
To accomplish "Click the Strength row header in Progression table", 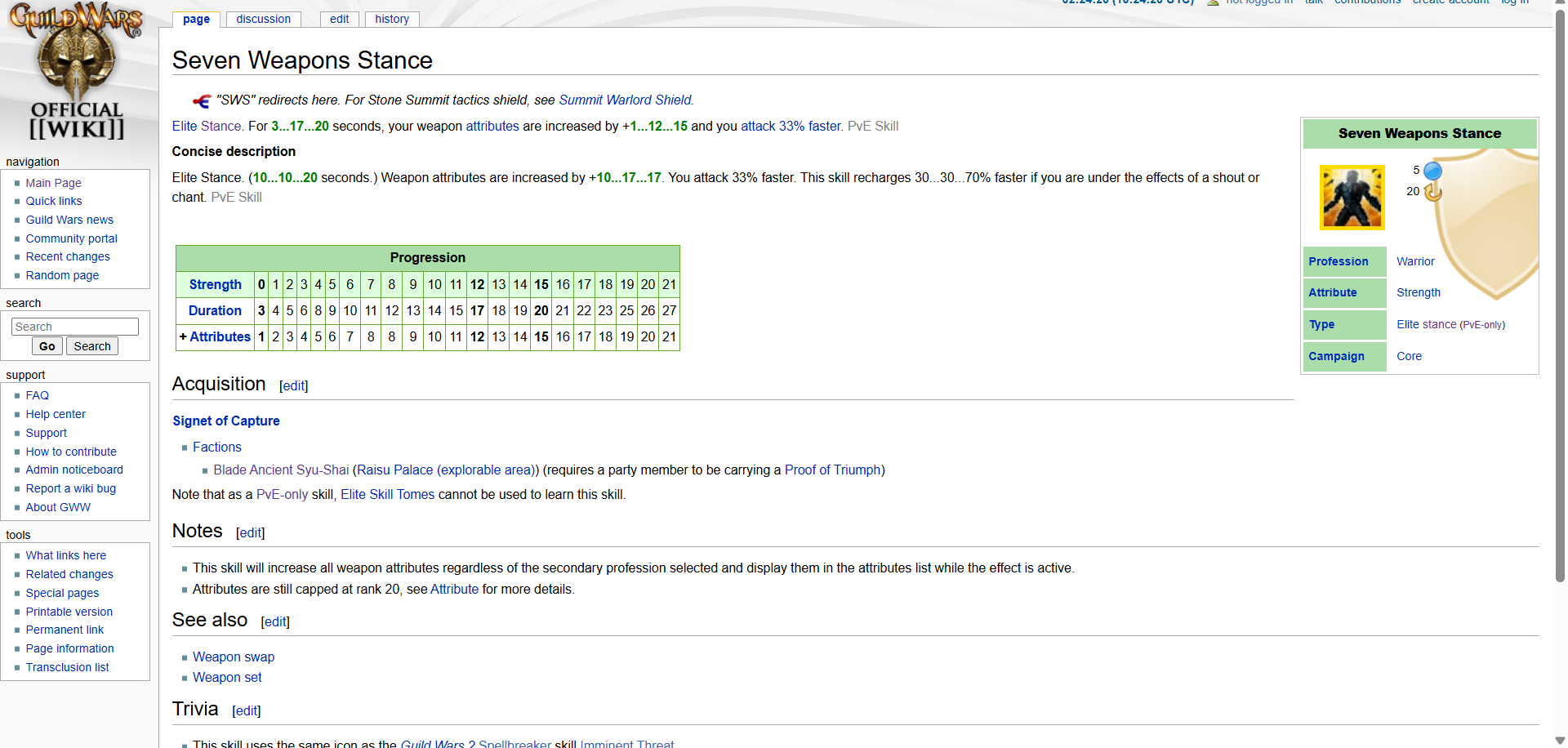I will pyautogui.click(x=216, y=284).
